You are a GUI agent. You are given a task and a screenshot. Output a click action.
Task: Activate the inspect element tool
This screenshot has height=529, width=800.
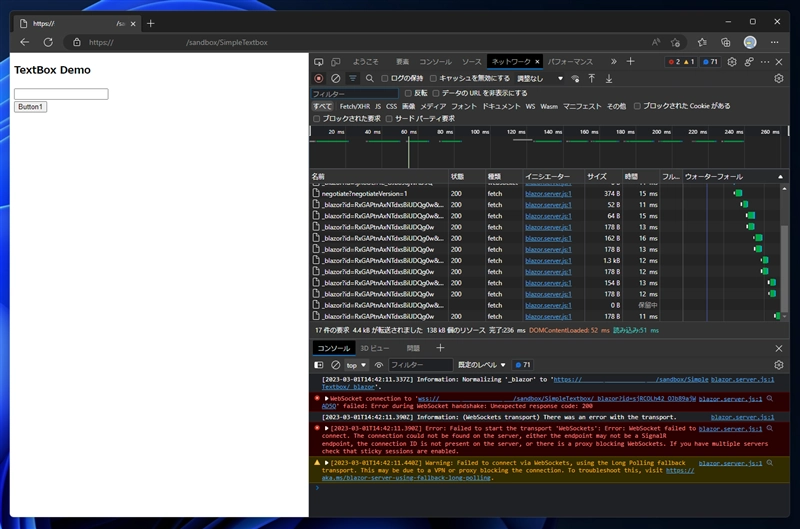[319, 62]
